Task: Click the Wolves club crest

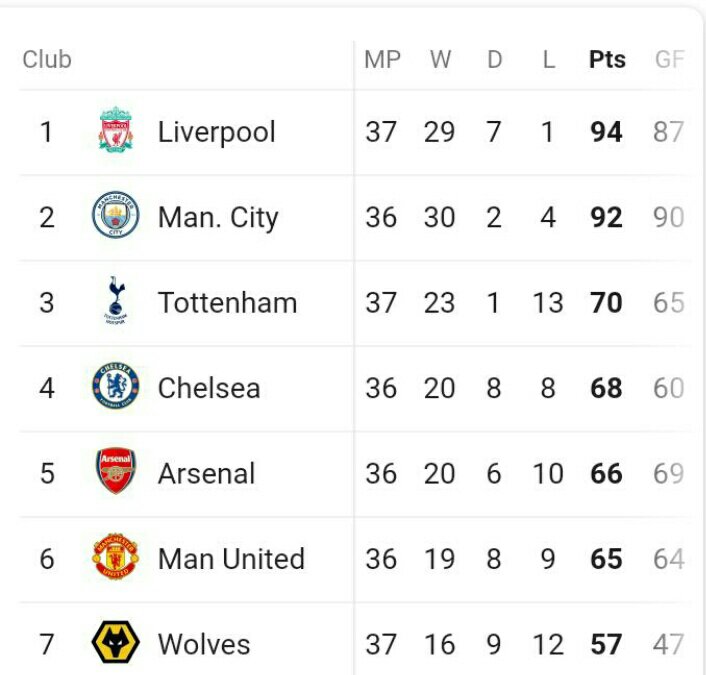Action: pyautogui.click(x=116, y=643)
